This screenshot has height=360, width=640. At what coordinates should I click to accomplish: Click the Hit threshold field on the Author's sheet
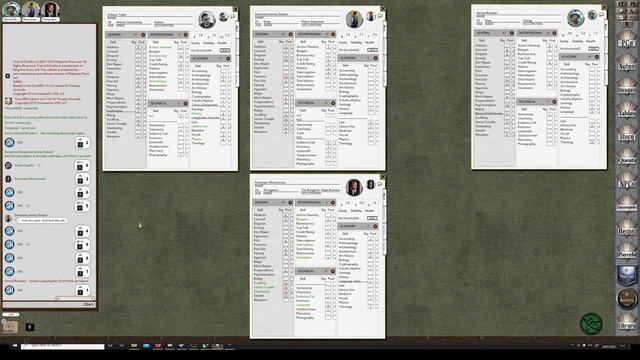(225, 51)
